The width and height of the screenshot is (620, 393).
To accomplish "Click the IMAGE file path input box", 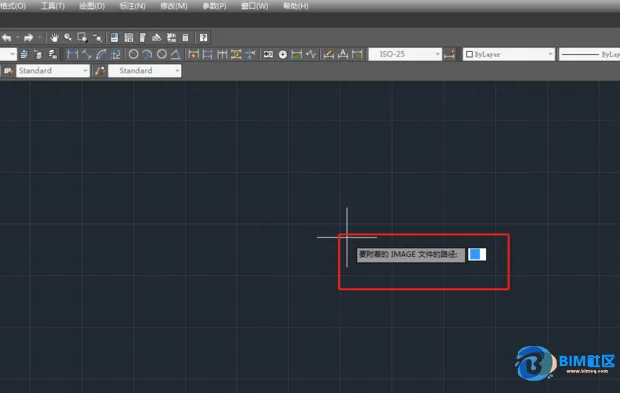I will pos(477,254).
